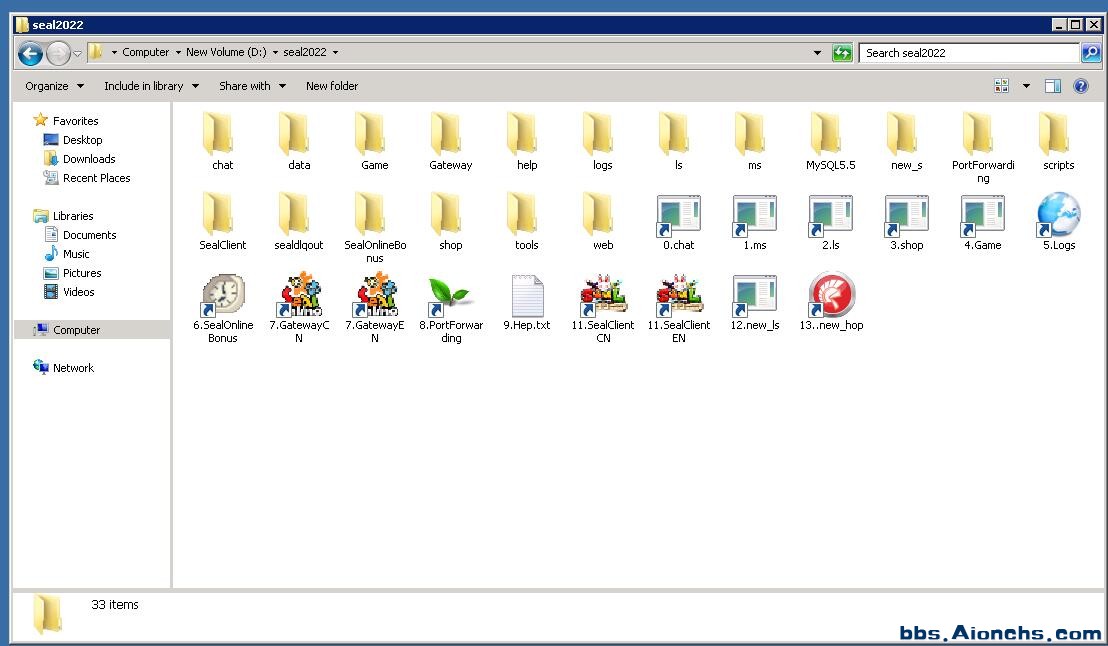The width and height of the screenshot is (1108, 646).
Task: Open the Share with menu
Action: pos(252,86)
